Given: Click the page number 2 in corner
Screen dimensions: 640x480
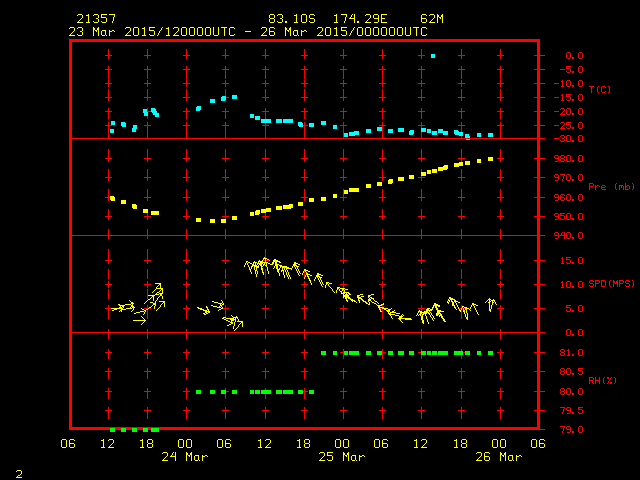Looking at the screenshot, I should (19, 474).
